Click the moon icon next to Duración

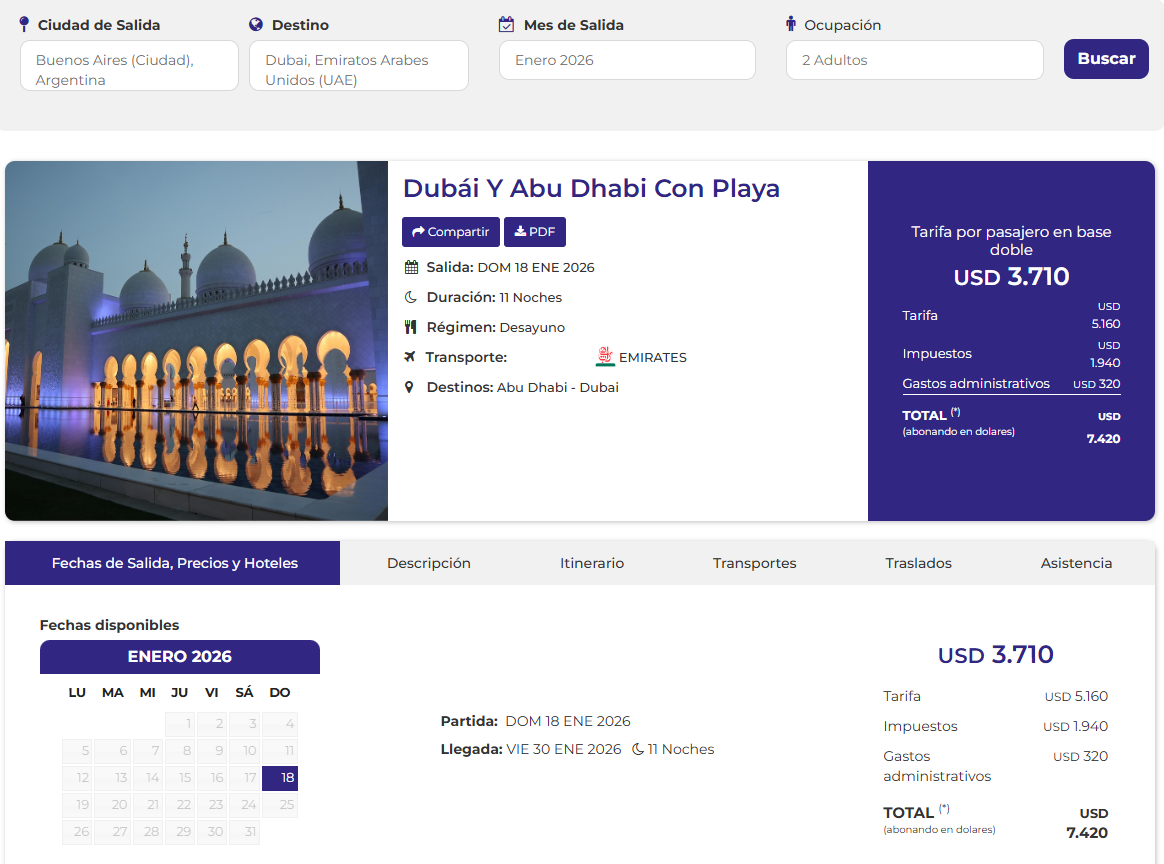[410, 297]
